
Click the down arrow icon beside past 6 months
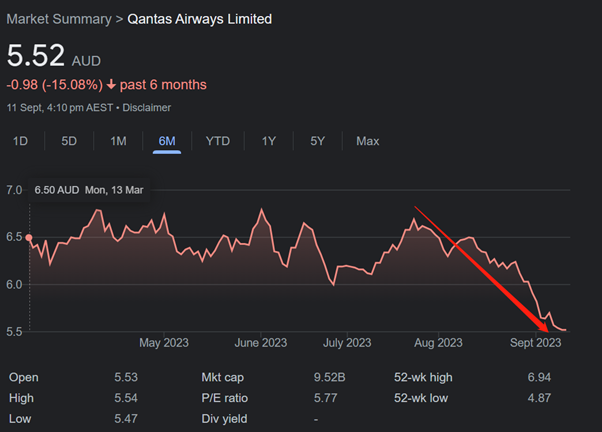111,84
